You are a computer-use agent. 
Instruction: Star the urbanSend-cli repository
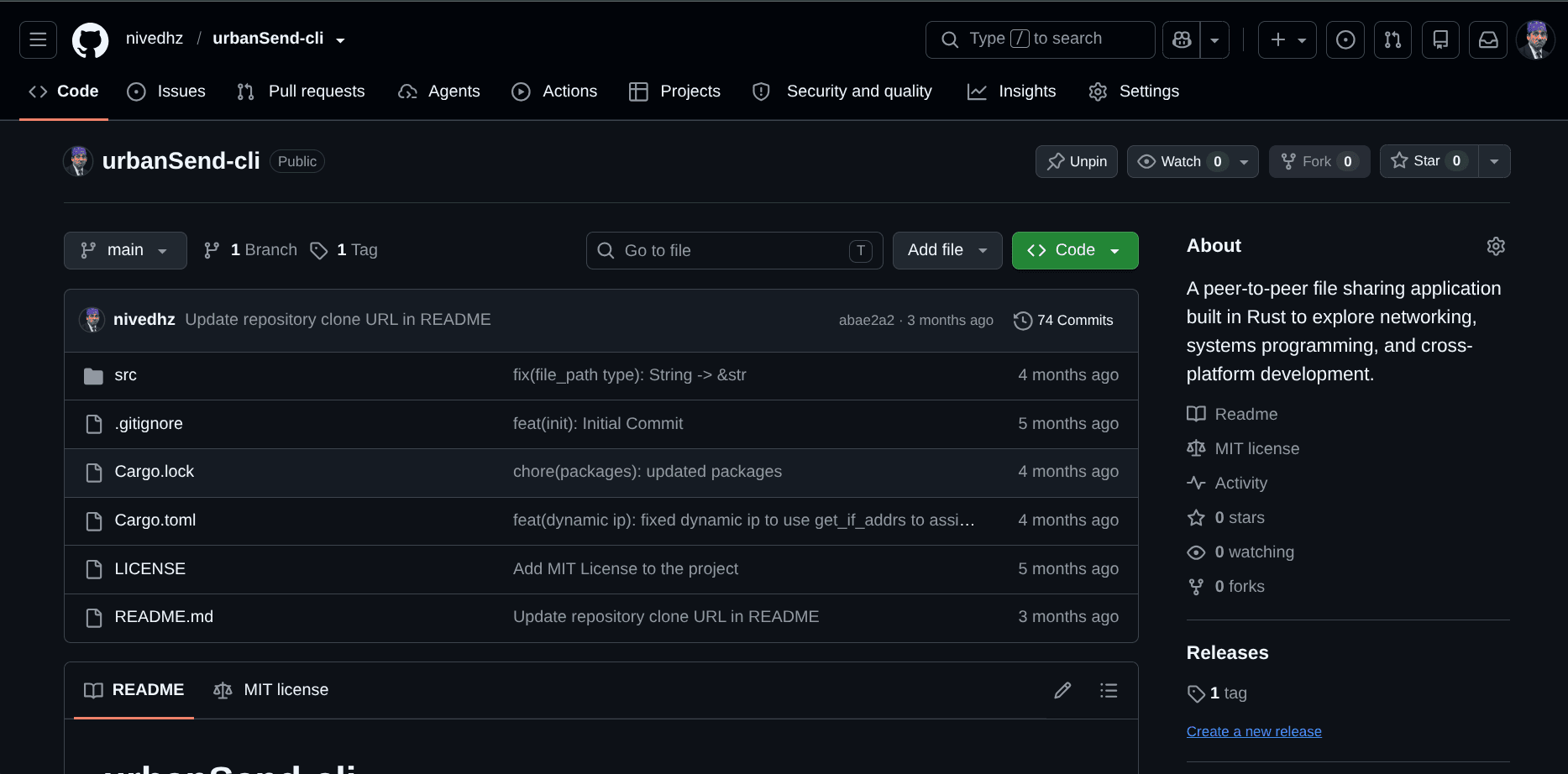click(x=1429, y=161)
